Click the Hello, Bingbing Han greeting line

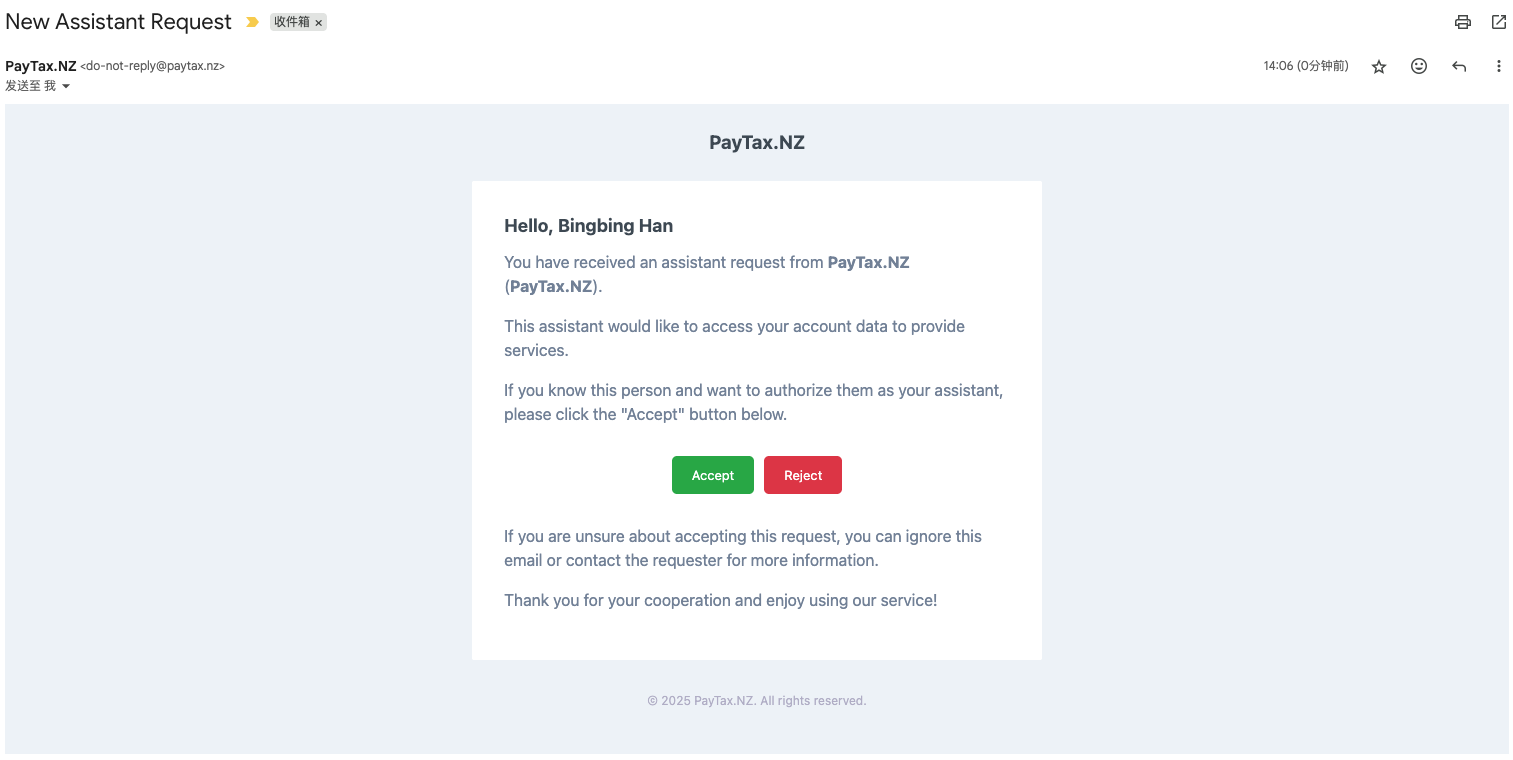588,226
